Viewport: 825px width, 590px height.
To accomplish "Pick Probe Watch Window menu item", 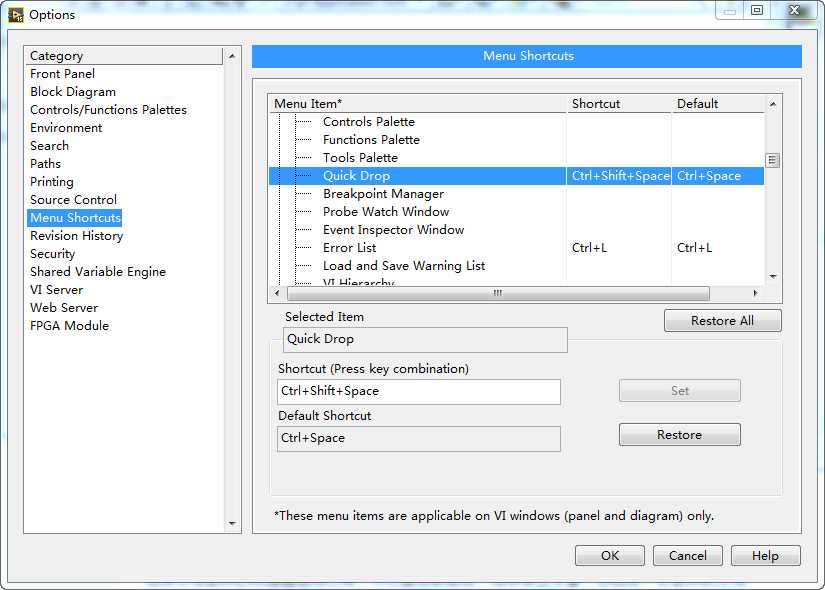I will pos(386,212).
